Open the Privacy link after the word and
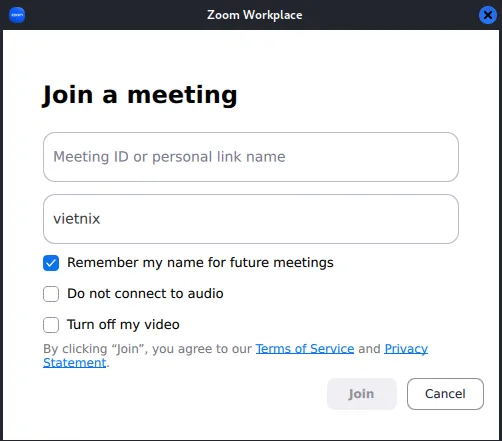 click(x=406, y=349)
